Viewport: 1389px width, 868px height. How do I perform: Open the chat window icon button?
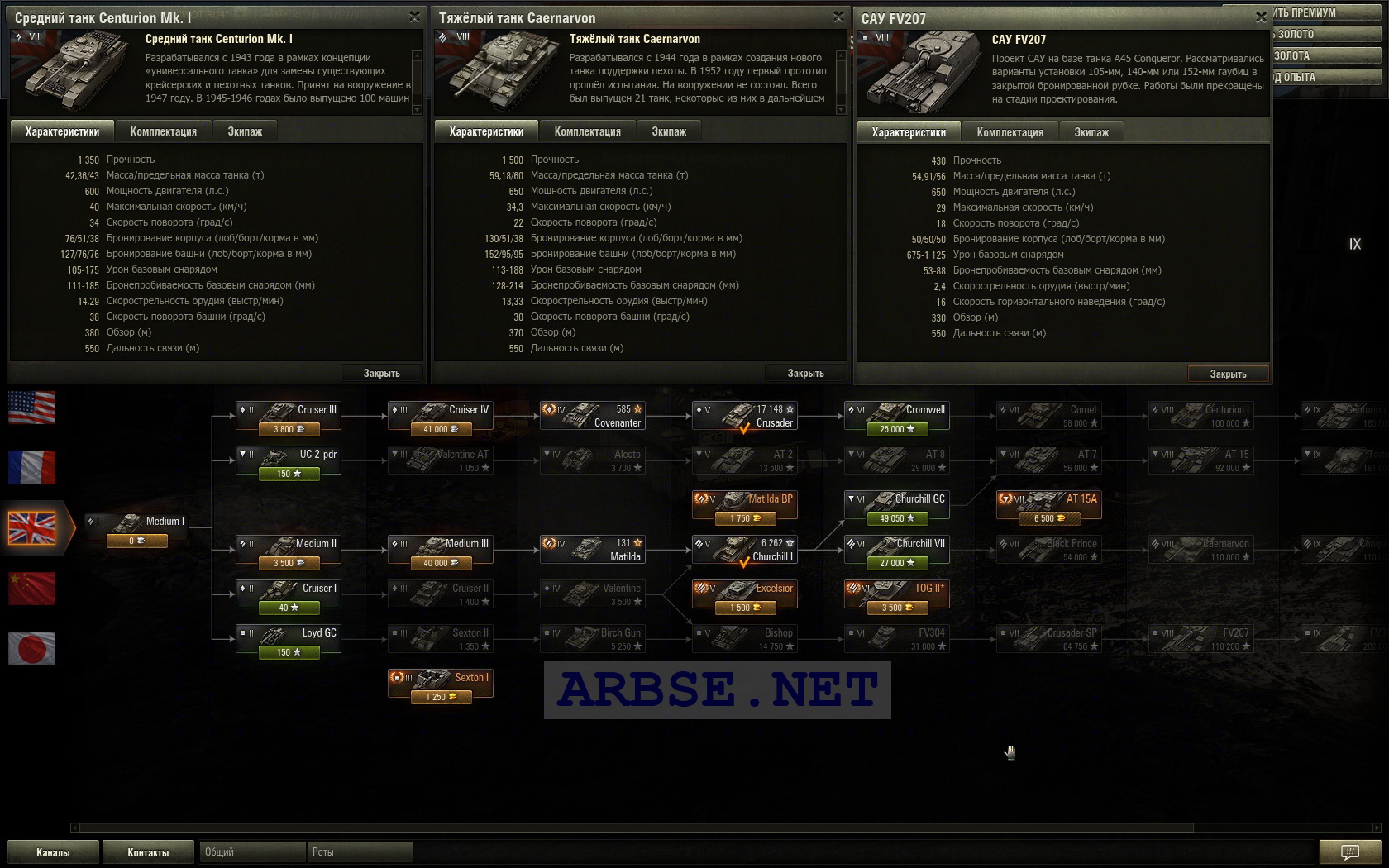point(1350,851)
